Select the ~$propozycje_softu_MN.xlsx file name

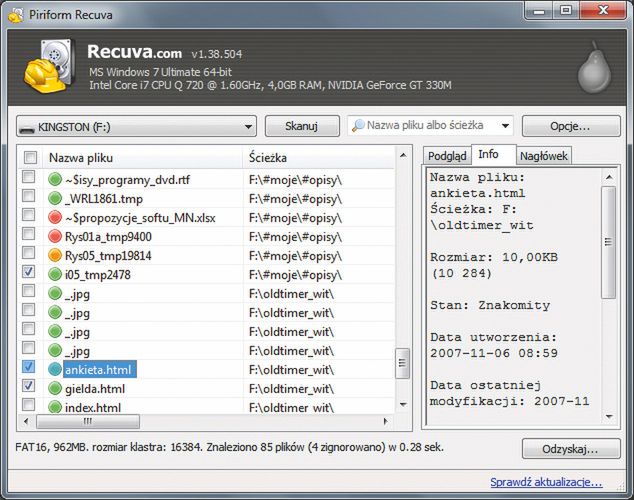[x=140, y=218]
